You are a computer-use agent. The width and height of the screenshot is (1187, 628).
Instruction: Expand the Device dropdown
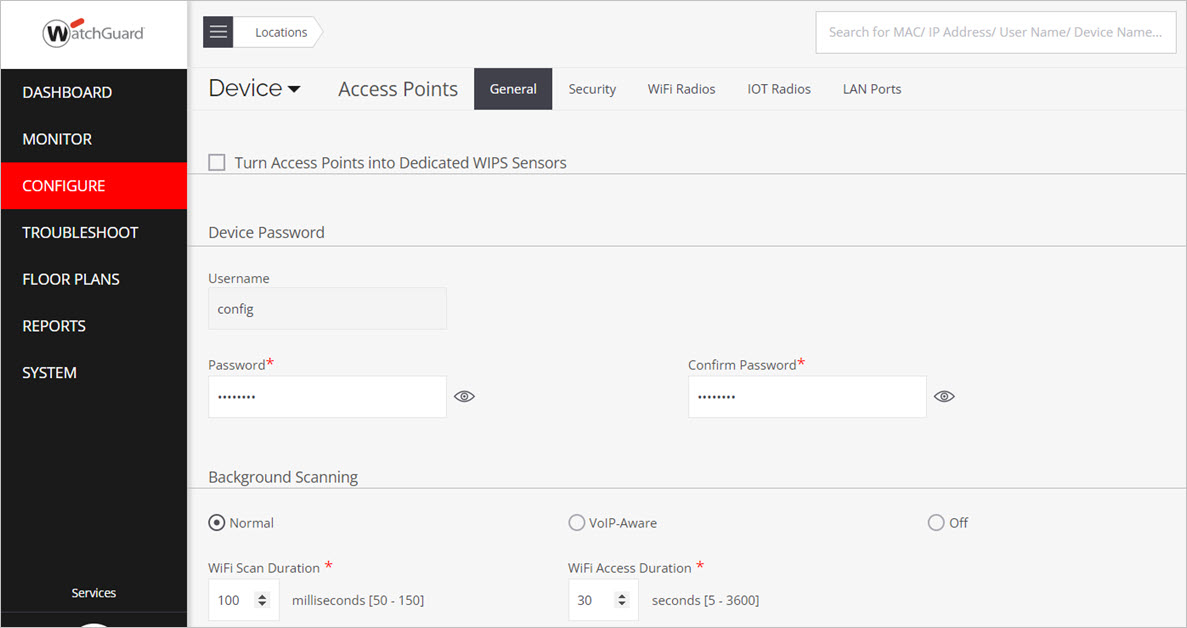(255, 88)
